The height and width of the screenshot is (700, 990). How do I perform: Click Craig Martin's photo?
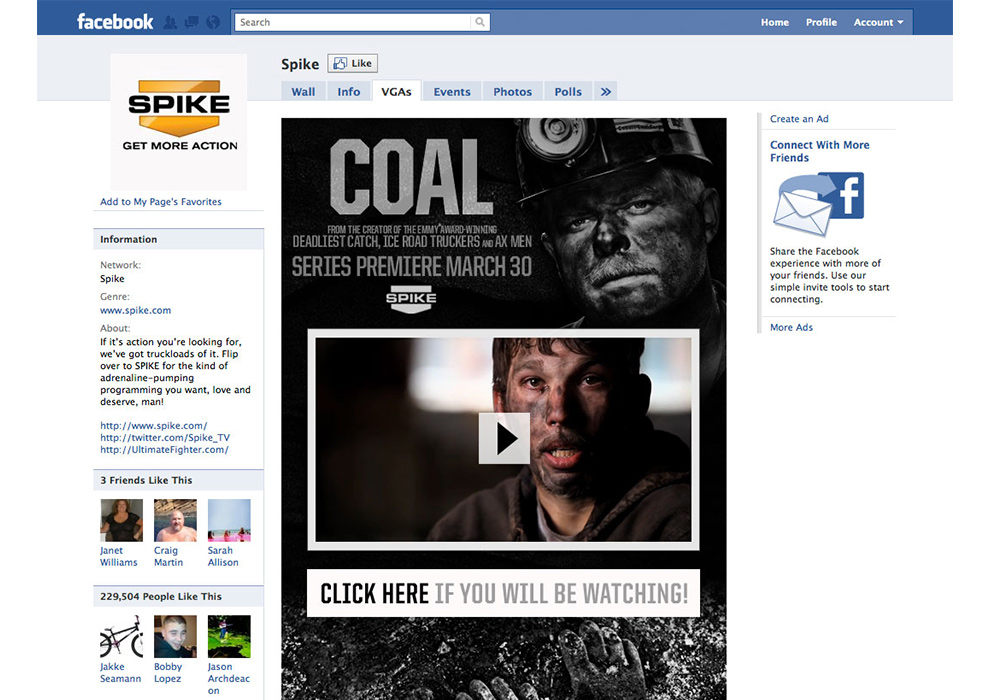click(x=176, y=520)
